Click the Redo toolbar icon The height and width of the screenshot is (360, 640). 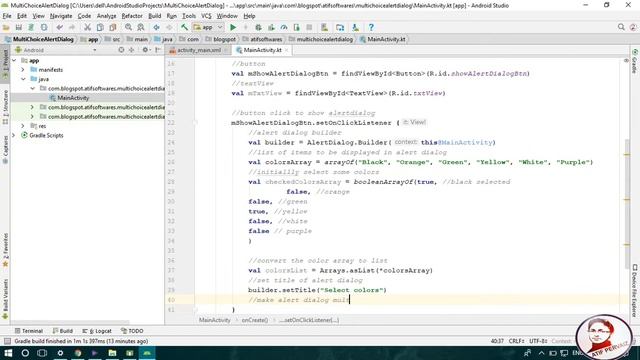(x=72, y=27)
